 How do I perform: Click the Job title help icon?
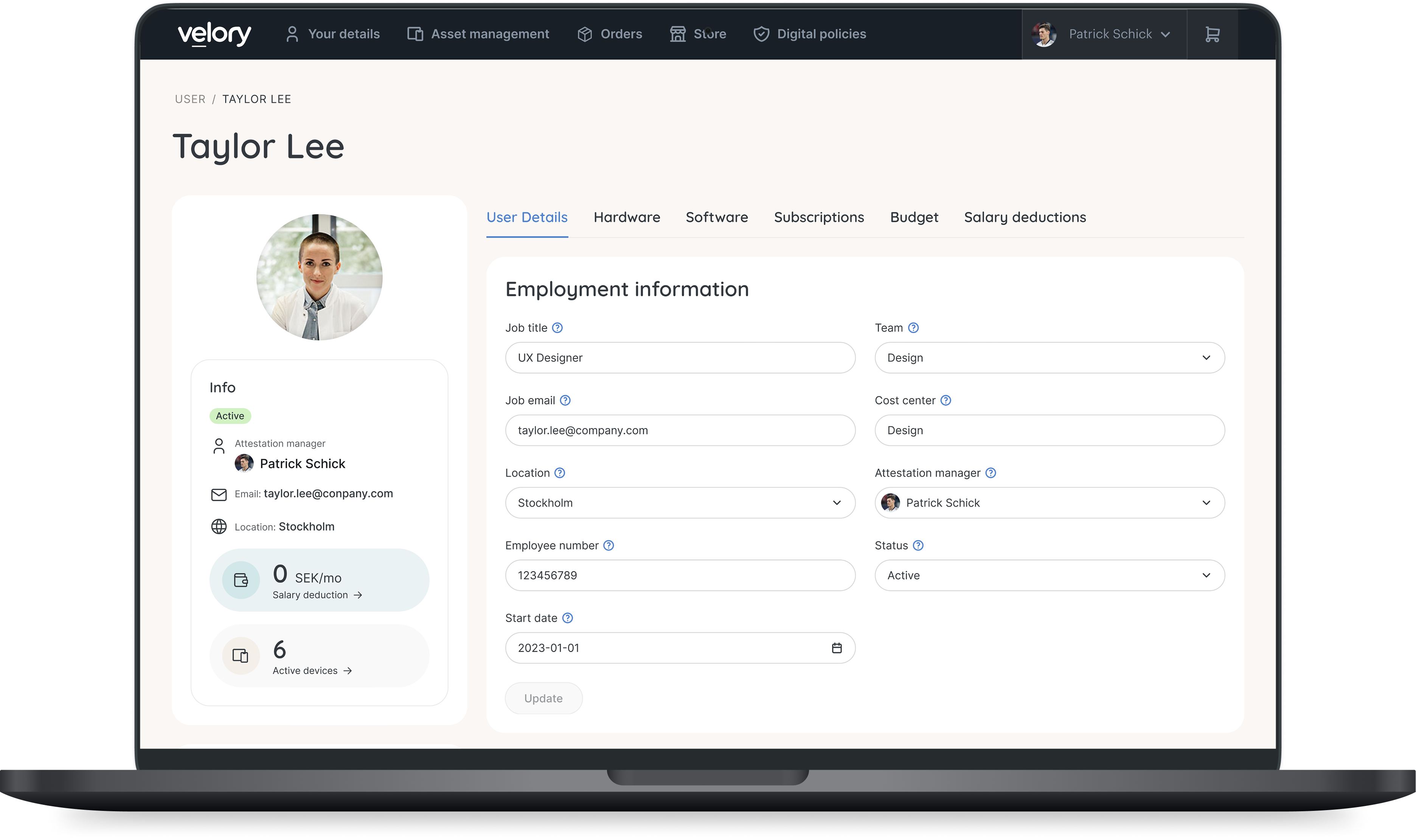point(557,328)
